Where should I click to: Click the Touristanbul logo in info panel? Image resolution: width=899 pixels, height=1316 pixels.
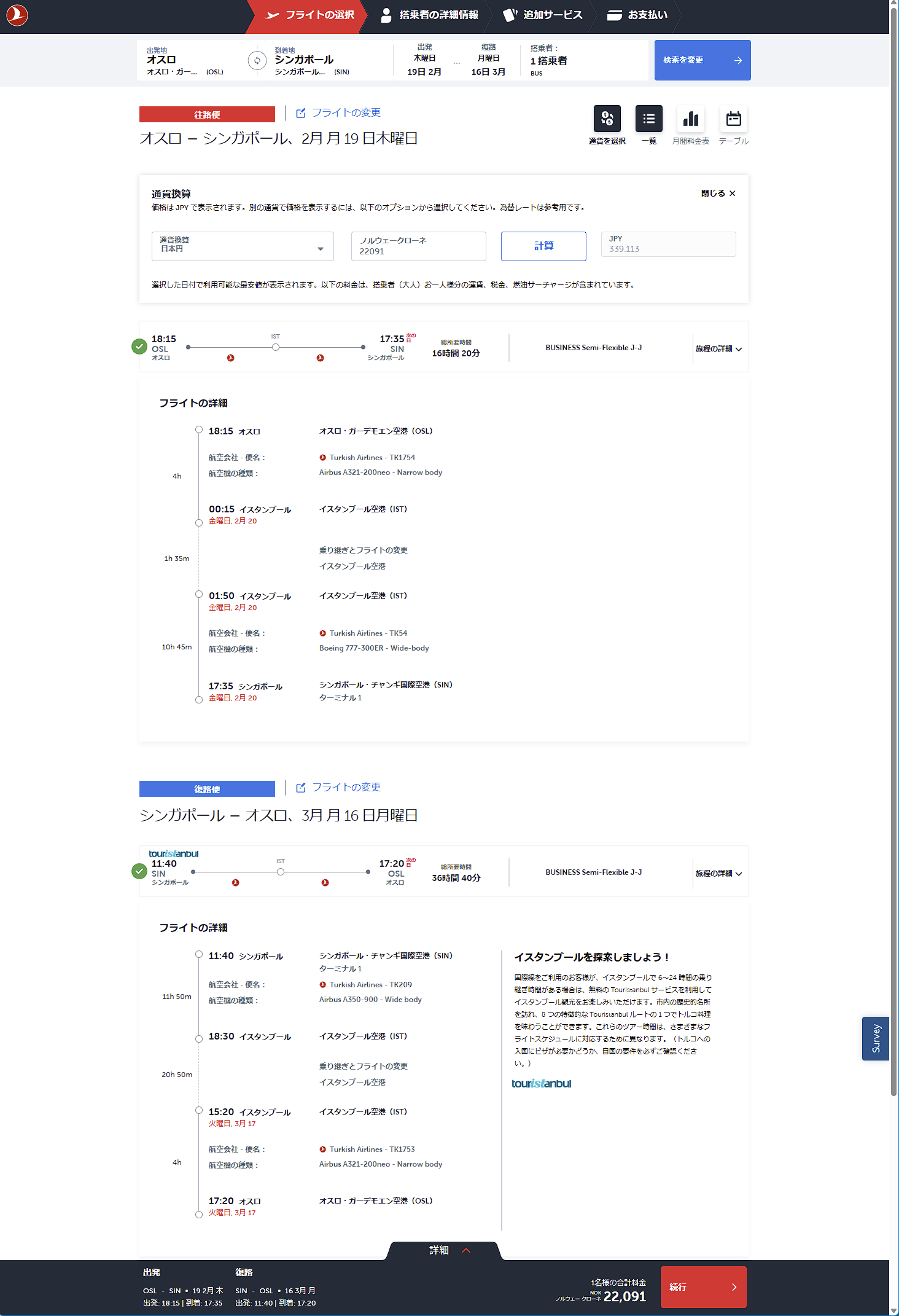[x=541, y=1084]
